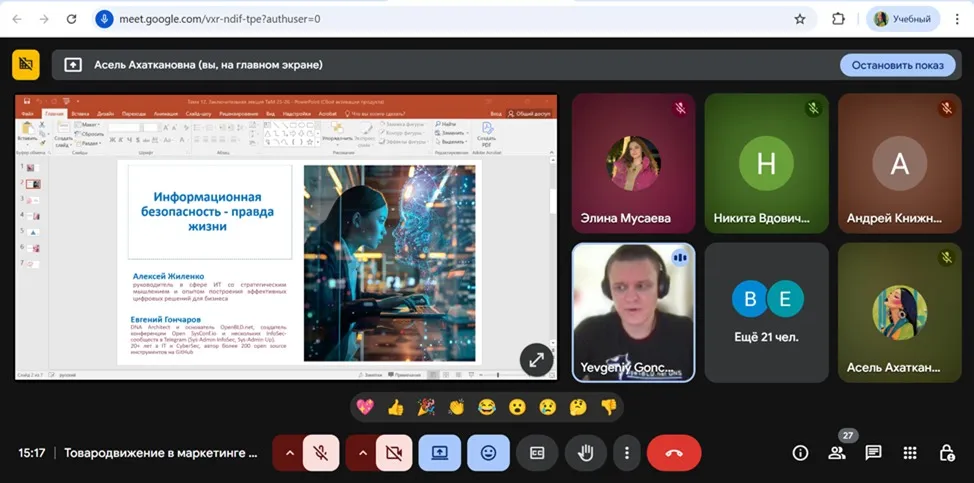Screen dimensions: 974x483
Task: Open the chat messages panel
Action: (x=873, y=453)
